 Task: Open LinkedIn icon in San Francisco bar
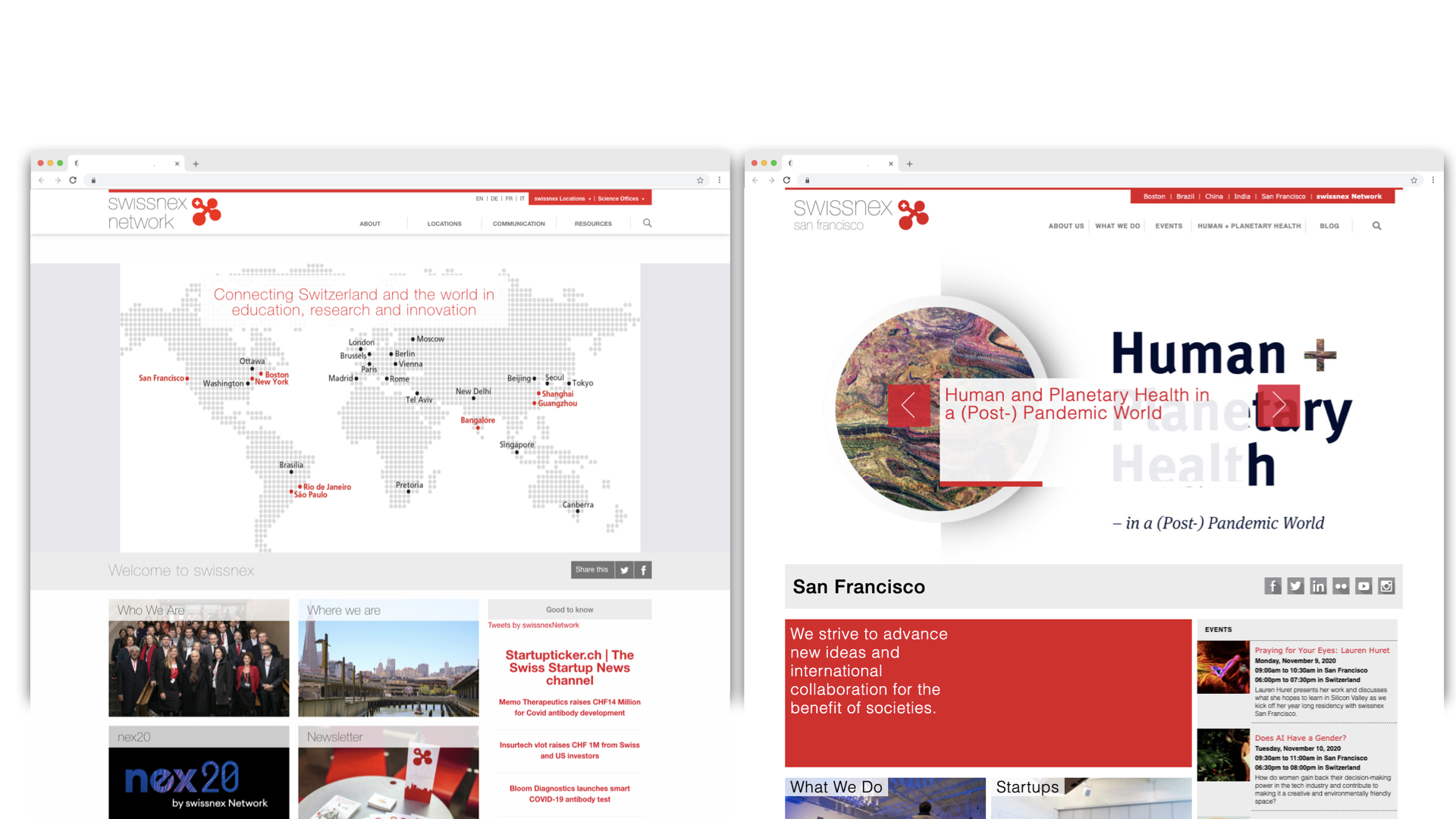(1319, 586)
